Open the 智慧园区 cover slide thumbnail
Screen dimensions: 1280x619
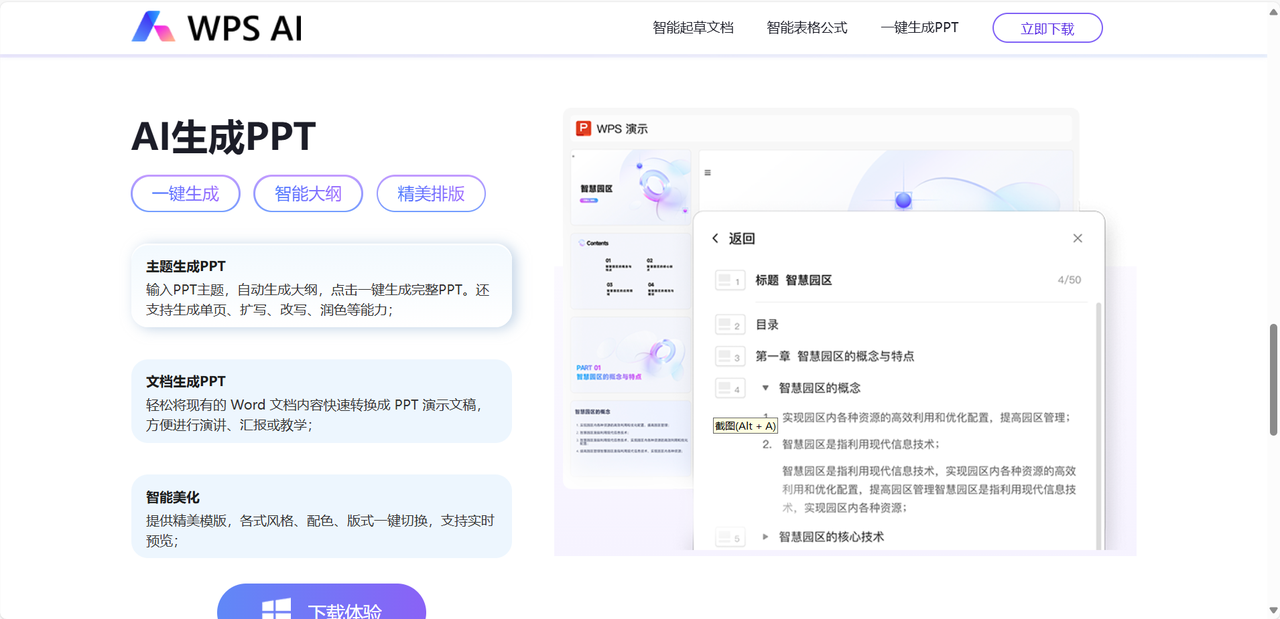coord(630,187)
